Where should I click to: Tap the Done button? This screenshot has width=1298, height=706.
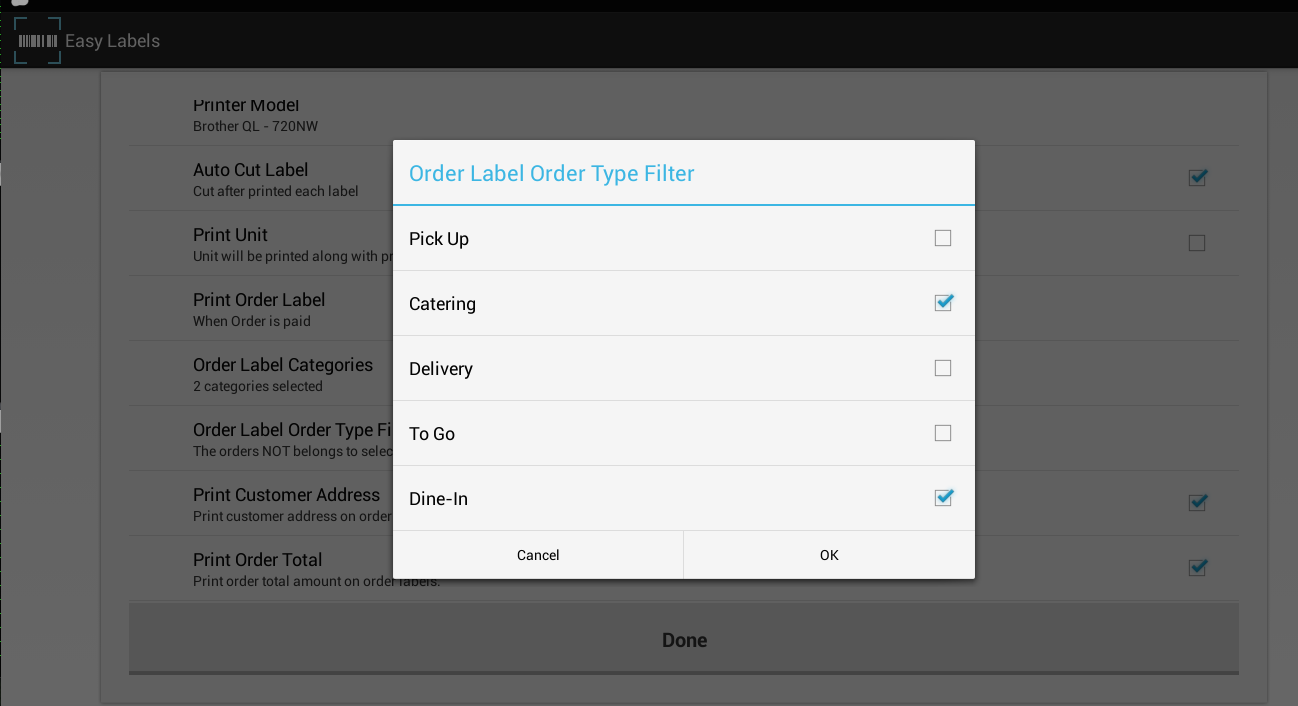684,640
